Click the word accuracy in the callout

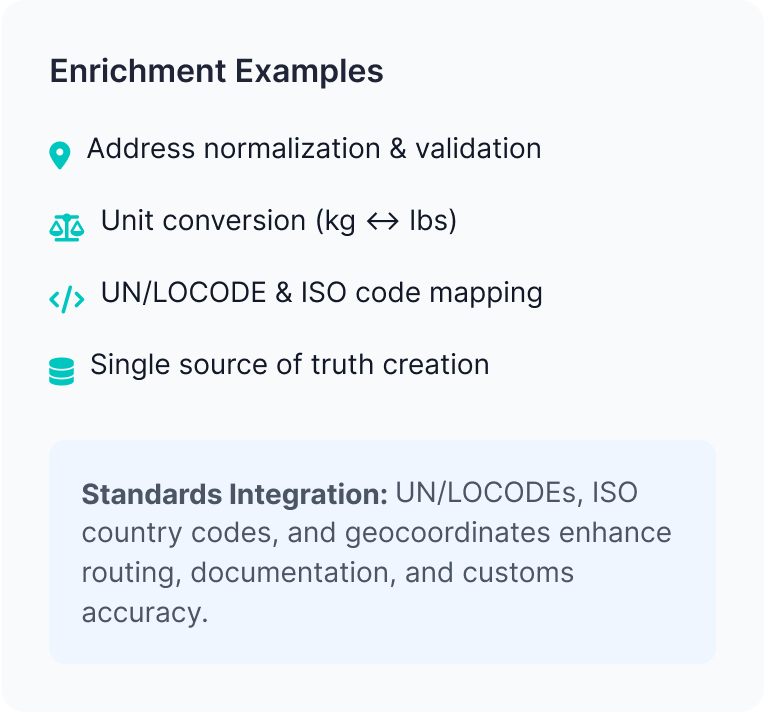pos(145,614)
